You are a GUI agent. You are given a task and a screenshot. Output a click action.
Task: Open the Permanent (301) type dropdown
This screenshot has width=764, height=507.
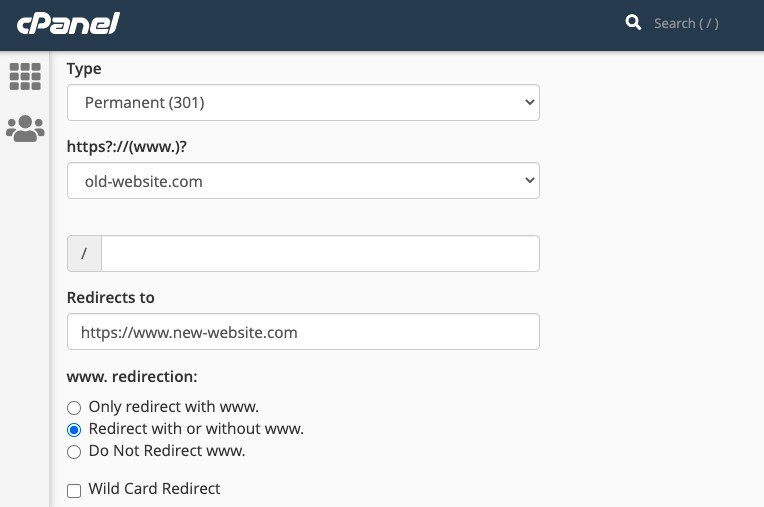(303, 102)
